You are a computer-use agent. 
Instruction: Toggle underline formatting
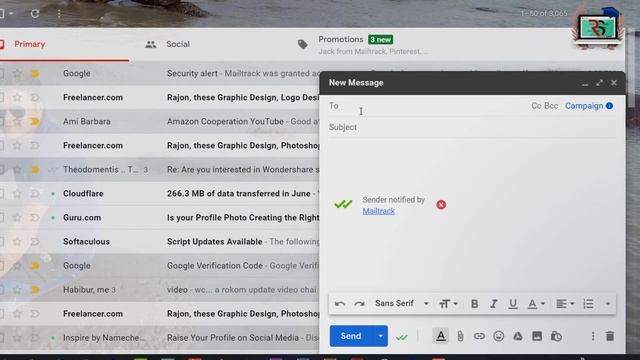pos(513,304)
